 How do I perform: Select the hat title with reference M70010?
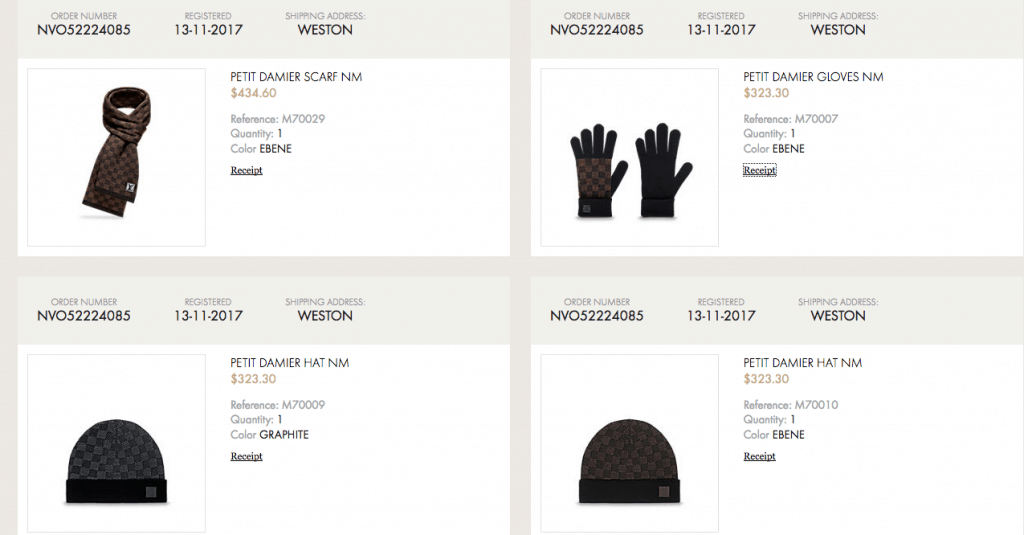pos(803,363)
